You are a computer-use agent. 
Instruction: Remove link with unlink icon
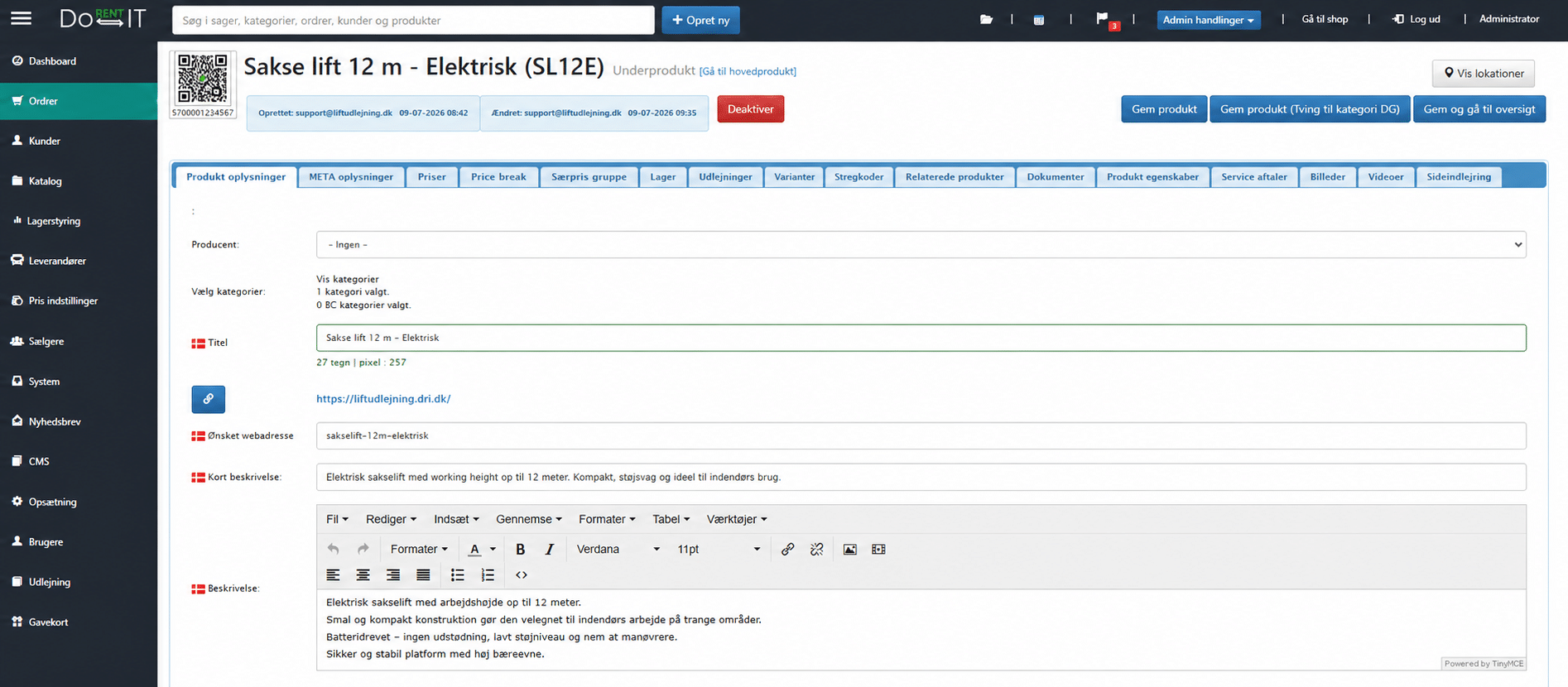[816, 549]
